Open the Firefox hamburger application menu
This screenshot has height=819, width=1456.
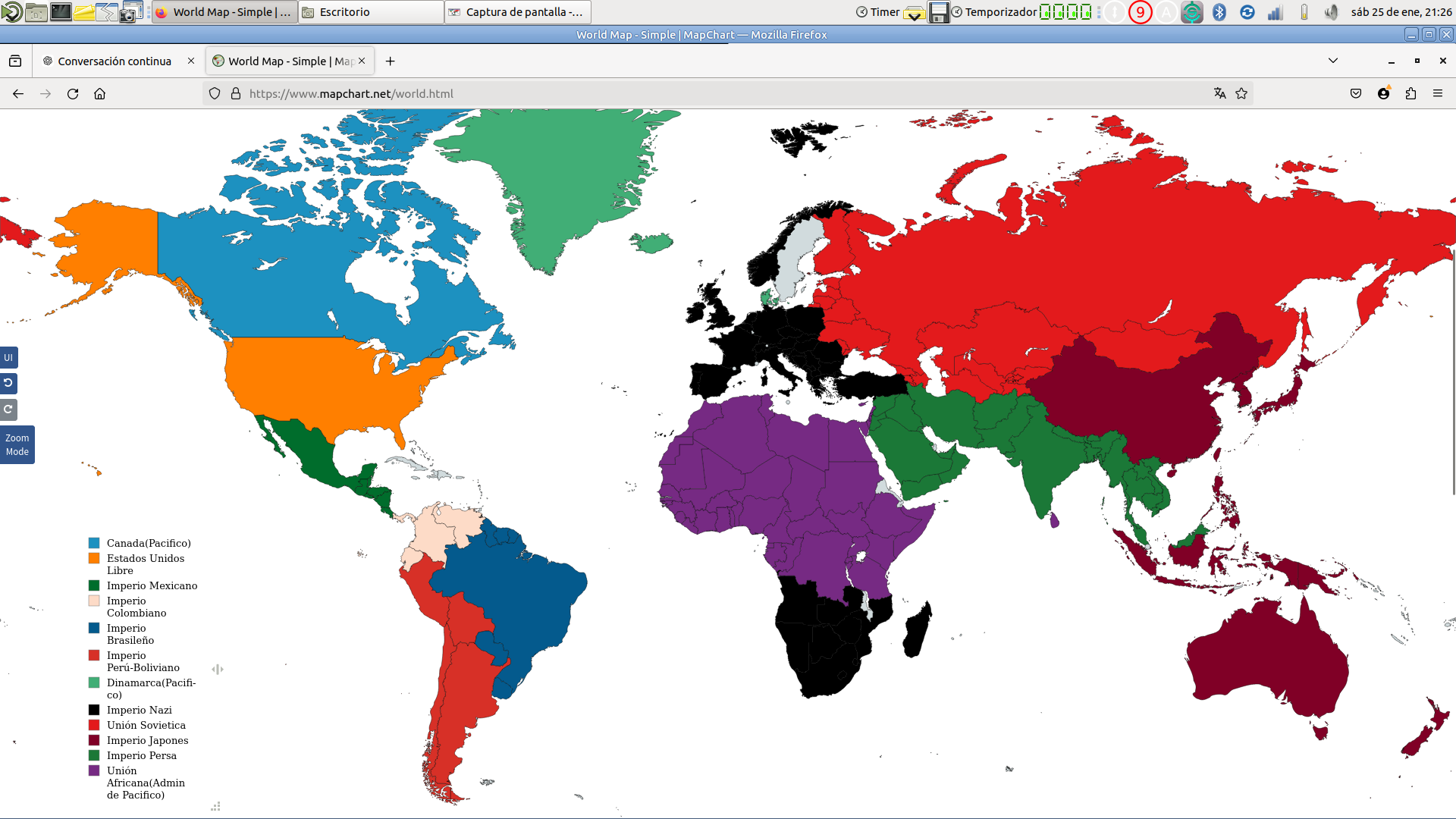(1438, 93)
